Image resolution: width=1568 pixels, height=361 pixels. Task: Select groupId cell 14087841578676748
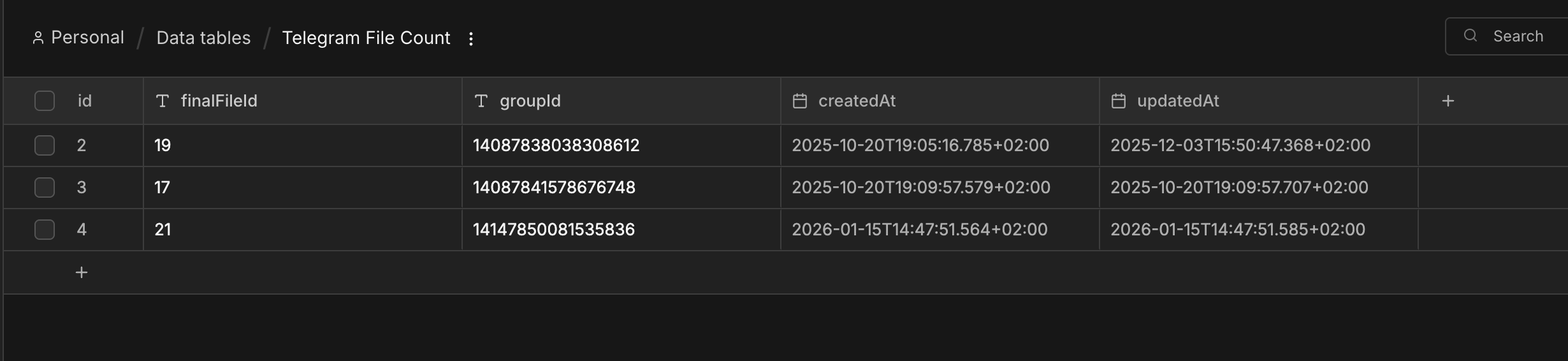[621, 188]
